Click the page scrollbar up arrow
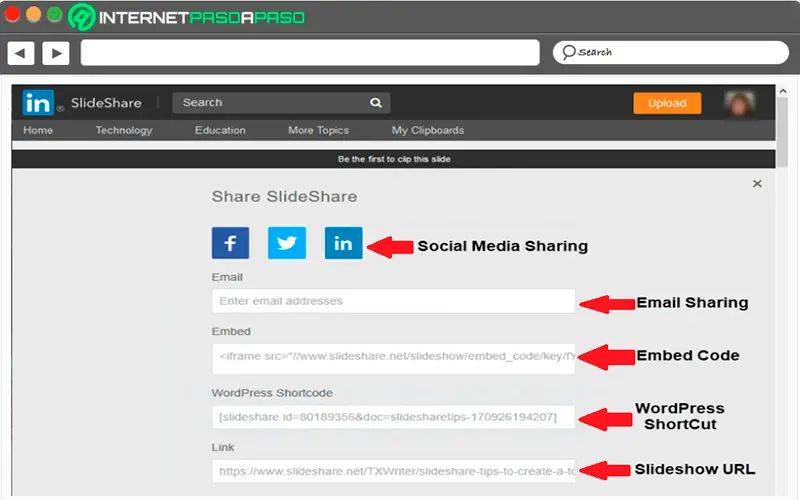Screen dimensions: 800x500 tap(783, 91)
